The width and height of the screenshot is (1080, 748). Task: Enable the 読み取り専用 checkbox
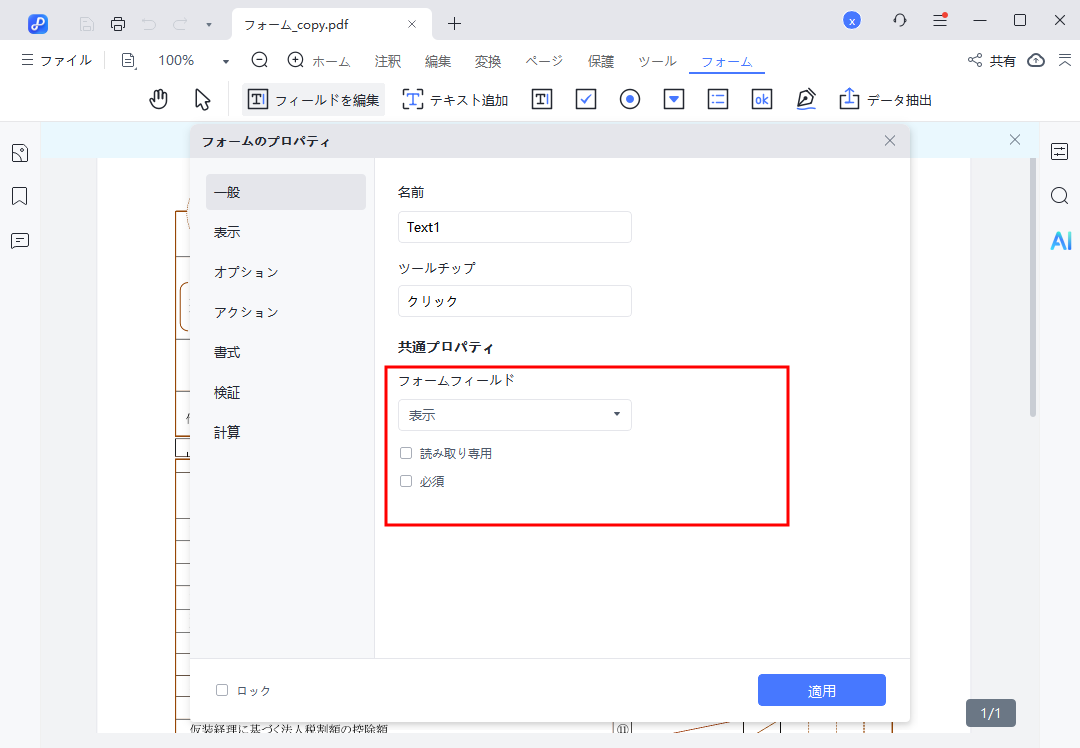pyautogui.click(x=405, y=452)
